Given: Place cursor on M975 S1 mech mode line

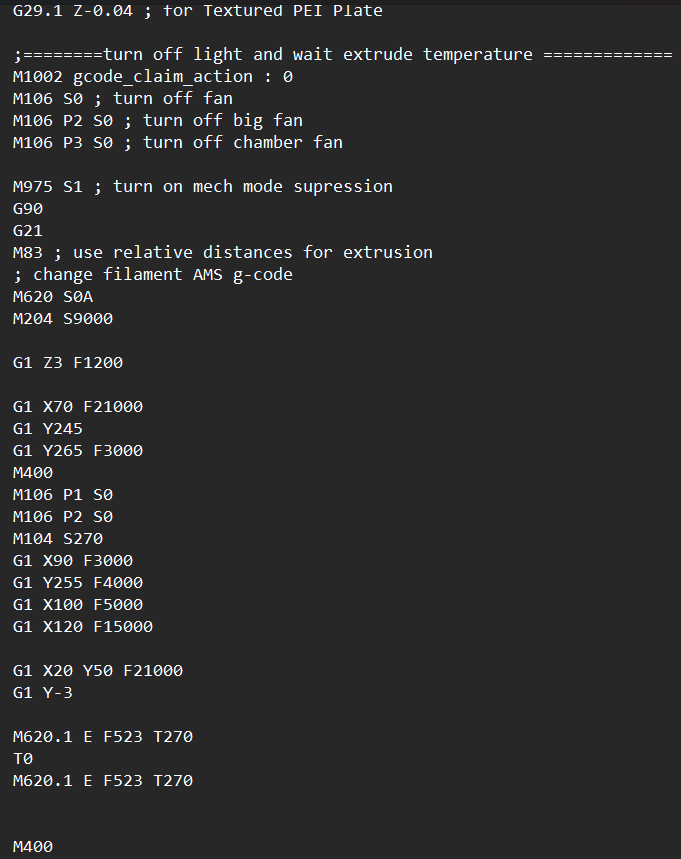Looking at the screenshot, I should point(202,186).
